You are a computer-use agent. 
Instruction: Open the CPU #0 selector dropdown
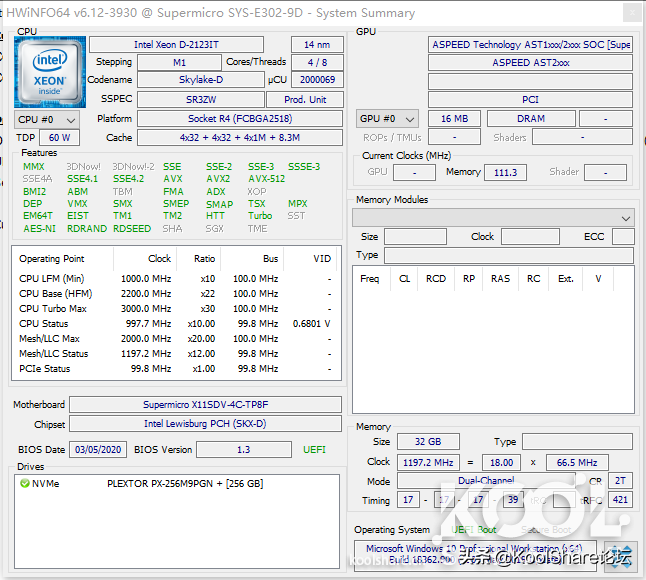(46, 119)
